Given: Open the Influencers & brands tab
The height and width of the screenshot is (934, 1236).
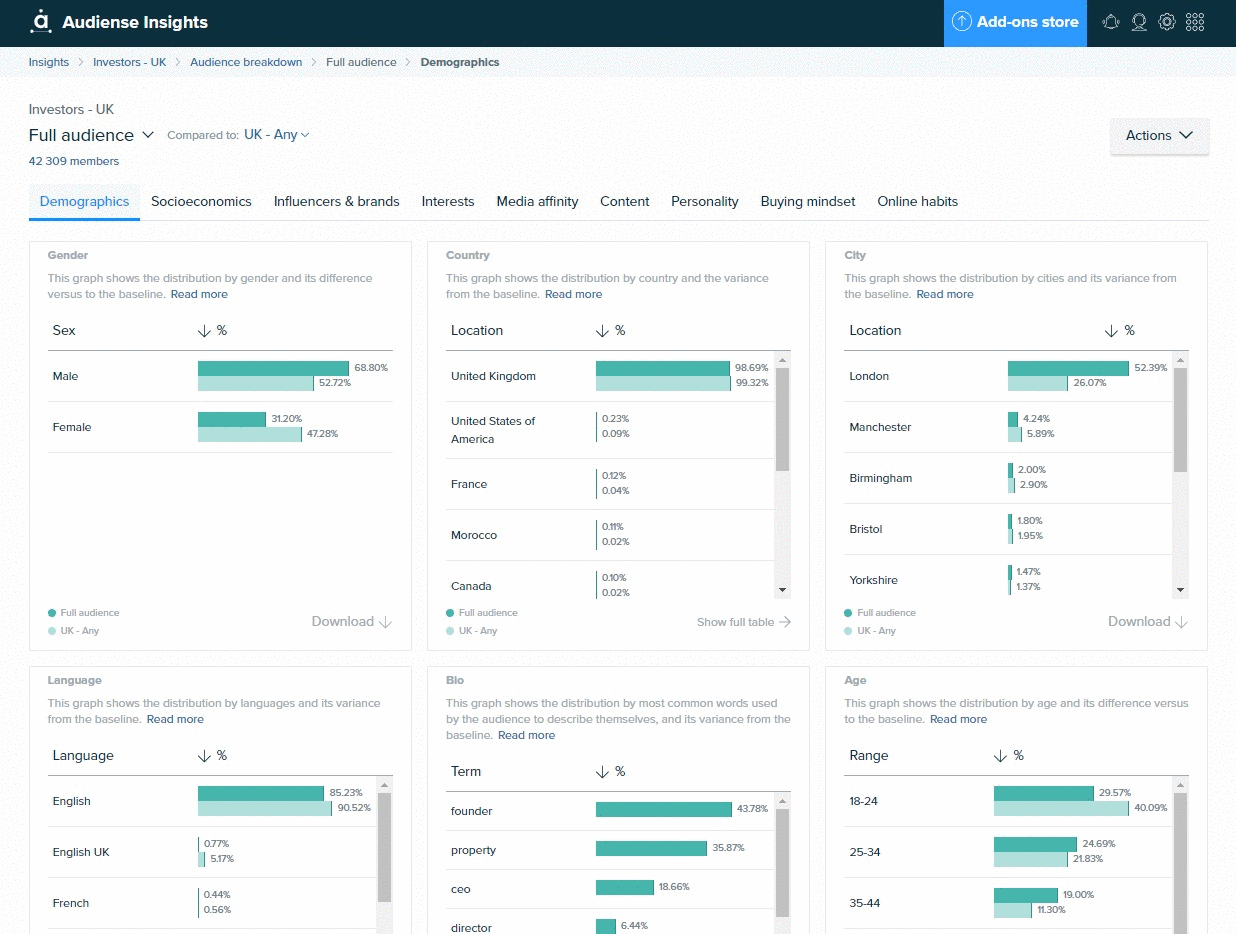Looking at the screenshot, I should coord(337,202).
